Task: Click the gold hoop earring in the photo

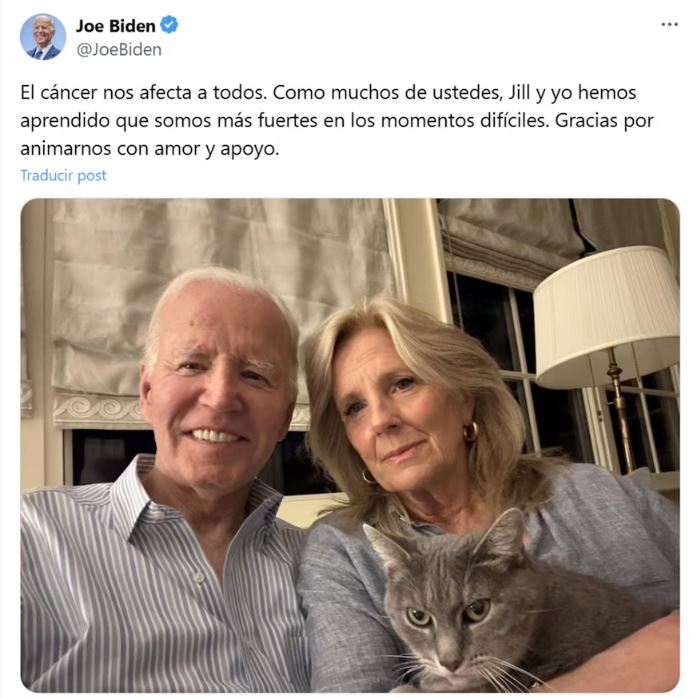Action: 470,432
